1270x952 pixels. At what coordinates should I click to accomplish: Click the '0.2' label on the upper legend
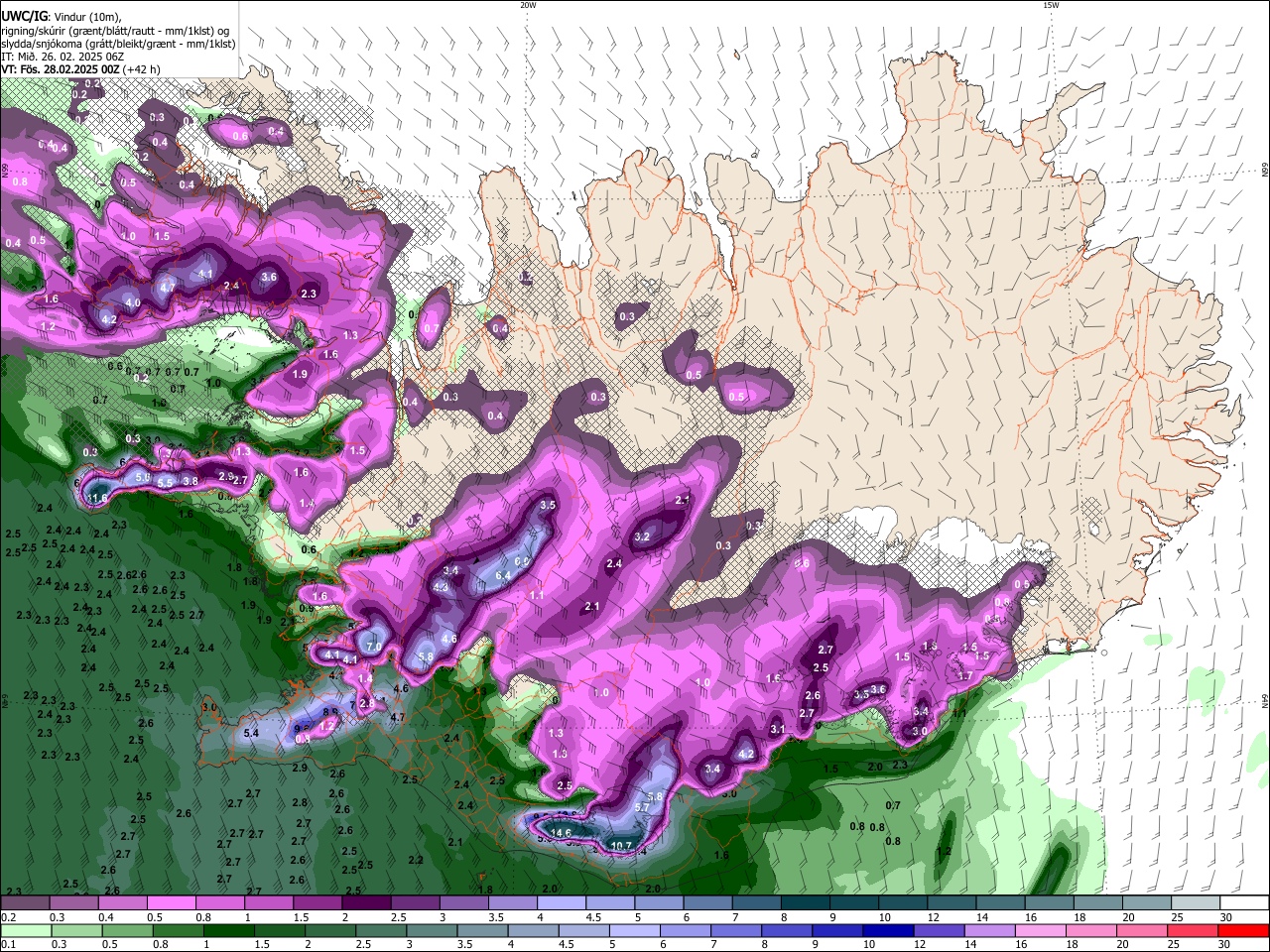pyautogui.click(x=8, y=917)
